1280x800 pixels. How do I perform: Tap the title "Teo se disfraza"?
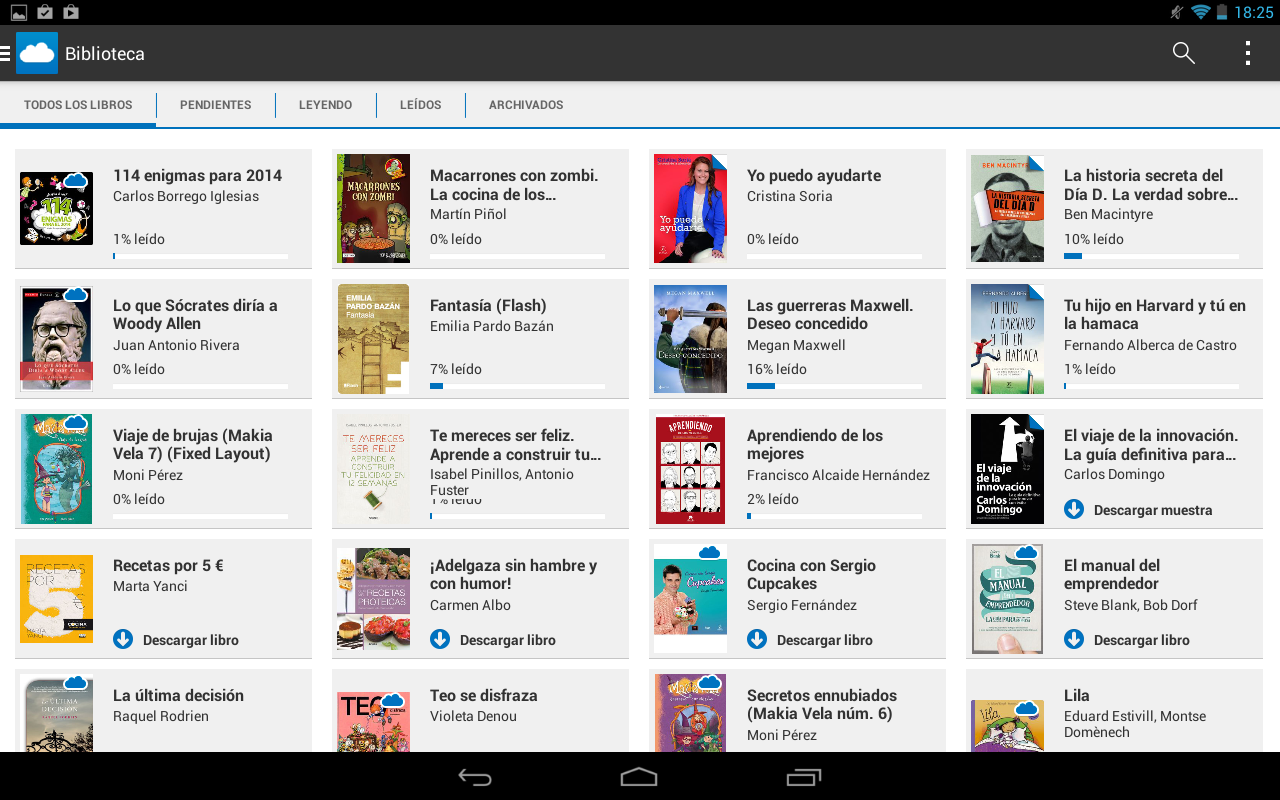[x=484, y=695]
